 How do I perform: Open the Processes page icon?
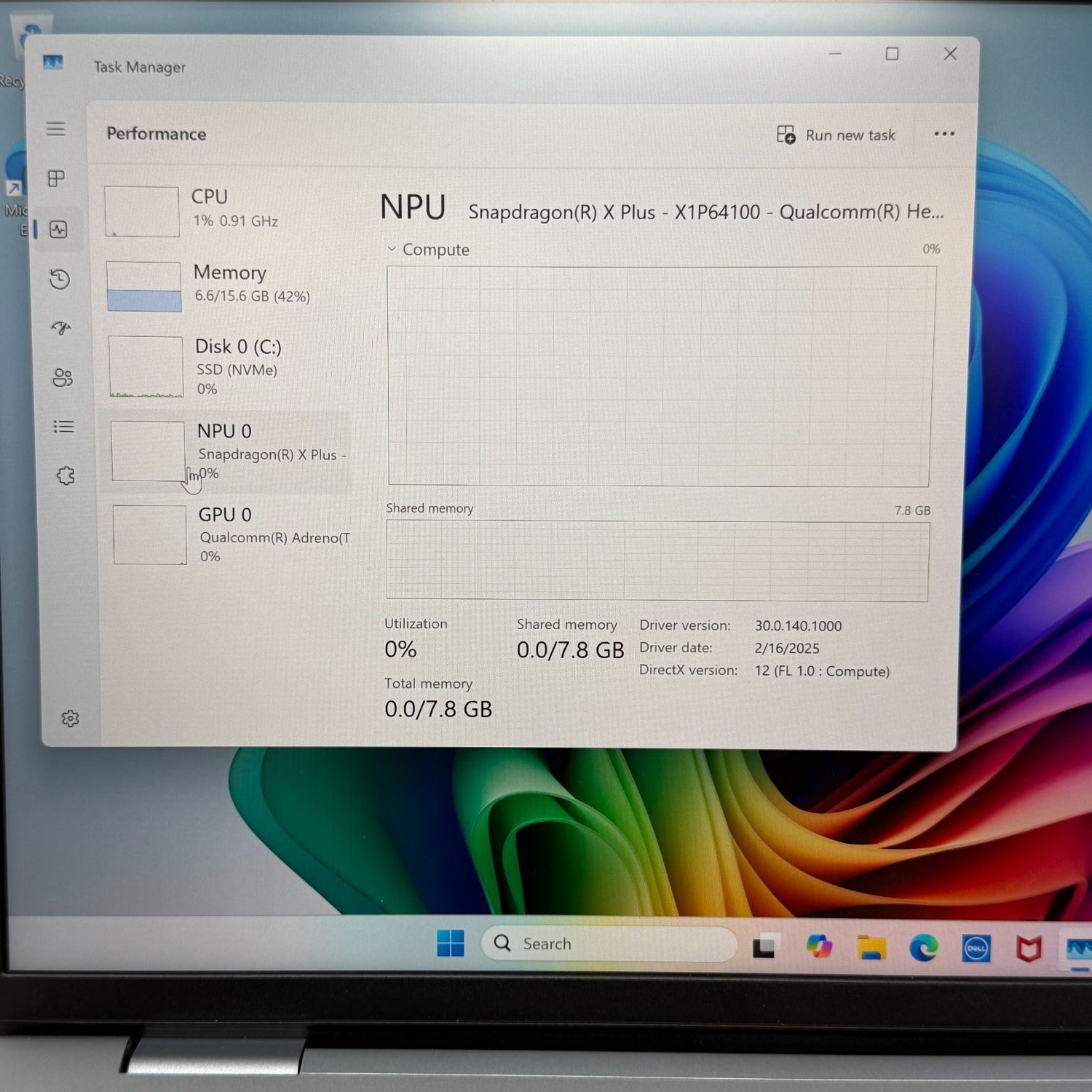56,178
